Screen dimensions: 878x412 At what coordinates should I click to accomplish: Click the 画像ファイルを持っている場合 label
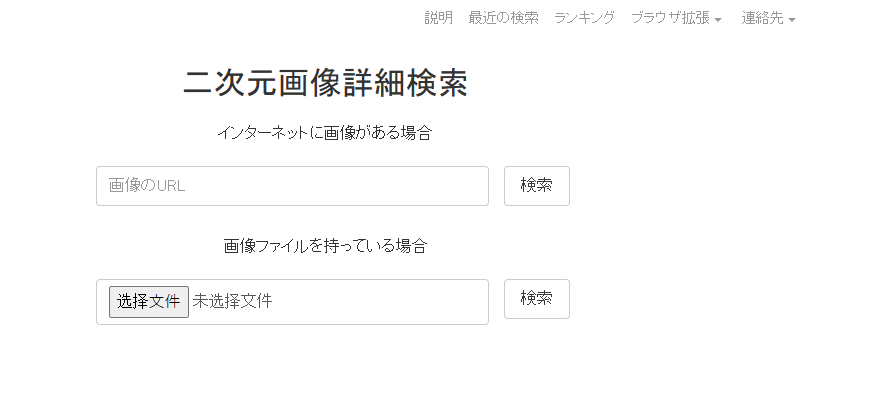tap(325, 245)
